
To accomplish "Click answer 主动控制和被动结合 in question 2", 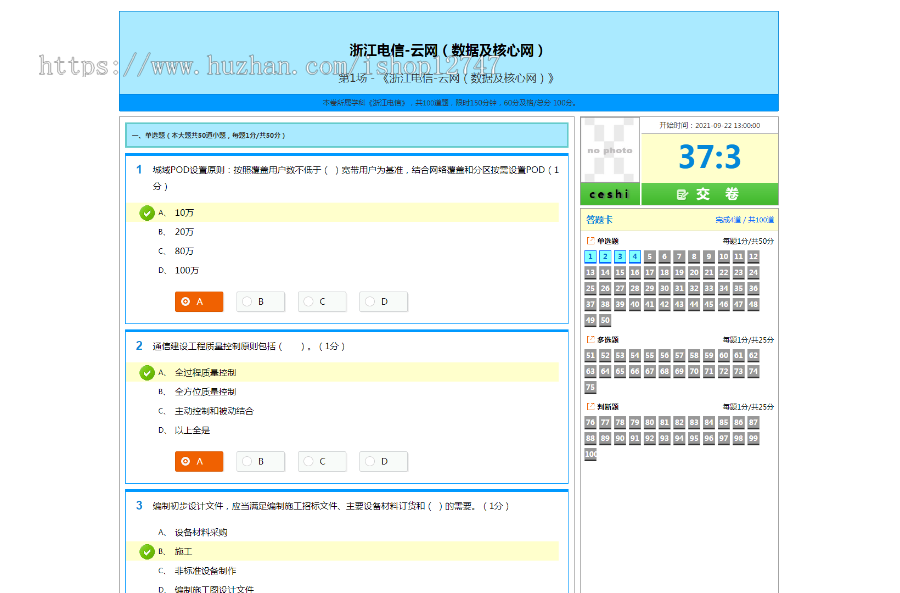I will [214, 411].
